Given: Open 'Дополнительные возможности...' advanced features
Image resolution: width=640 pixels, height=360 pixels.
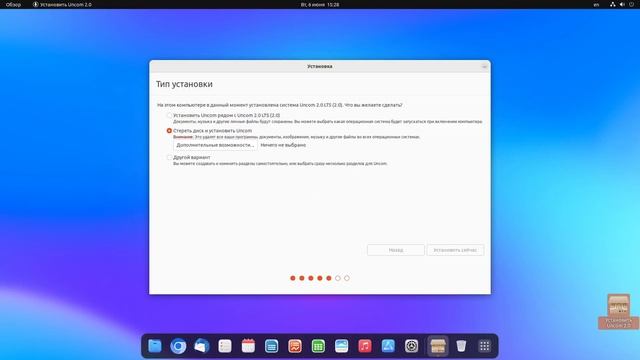Looking at the screenshot, I should [215, 145].
